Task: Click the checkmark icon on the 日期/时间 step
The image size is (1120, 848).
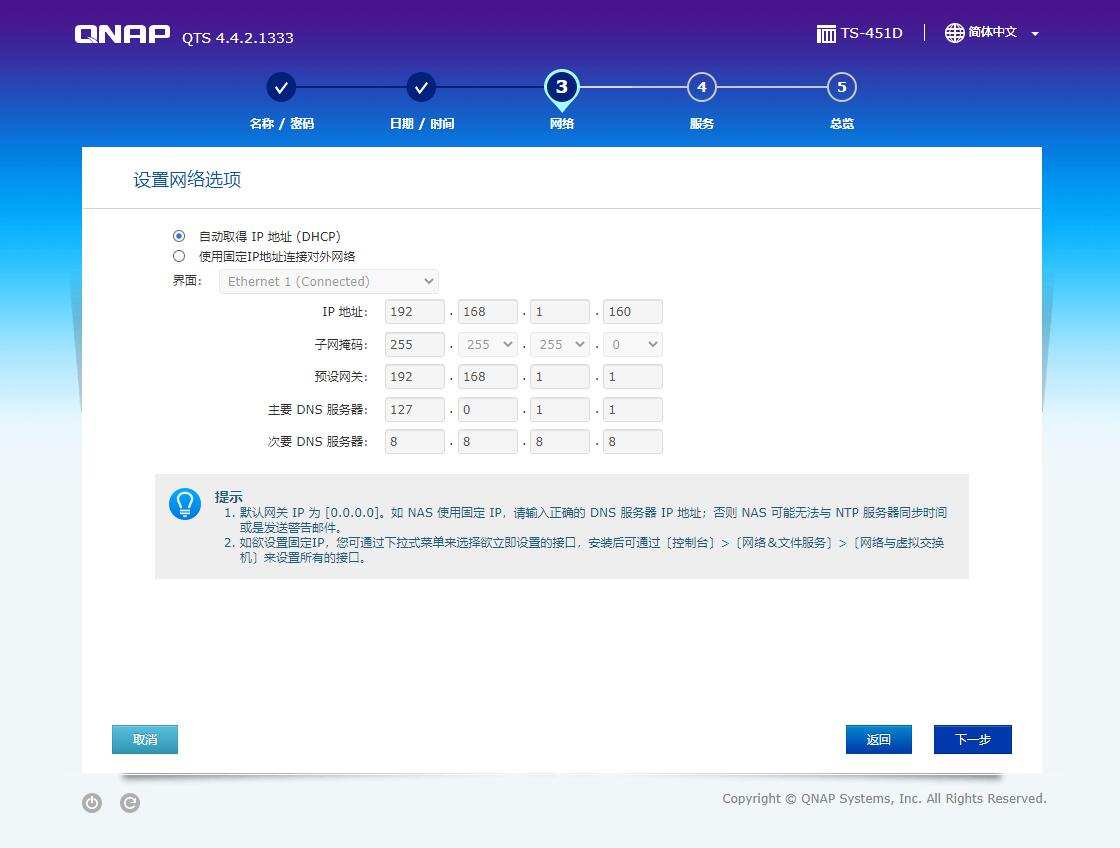Action: [x=421, y=87]
